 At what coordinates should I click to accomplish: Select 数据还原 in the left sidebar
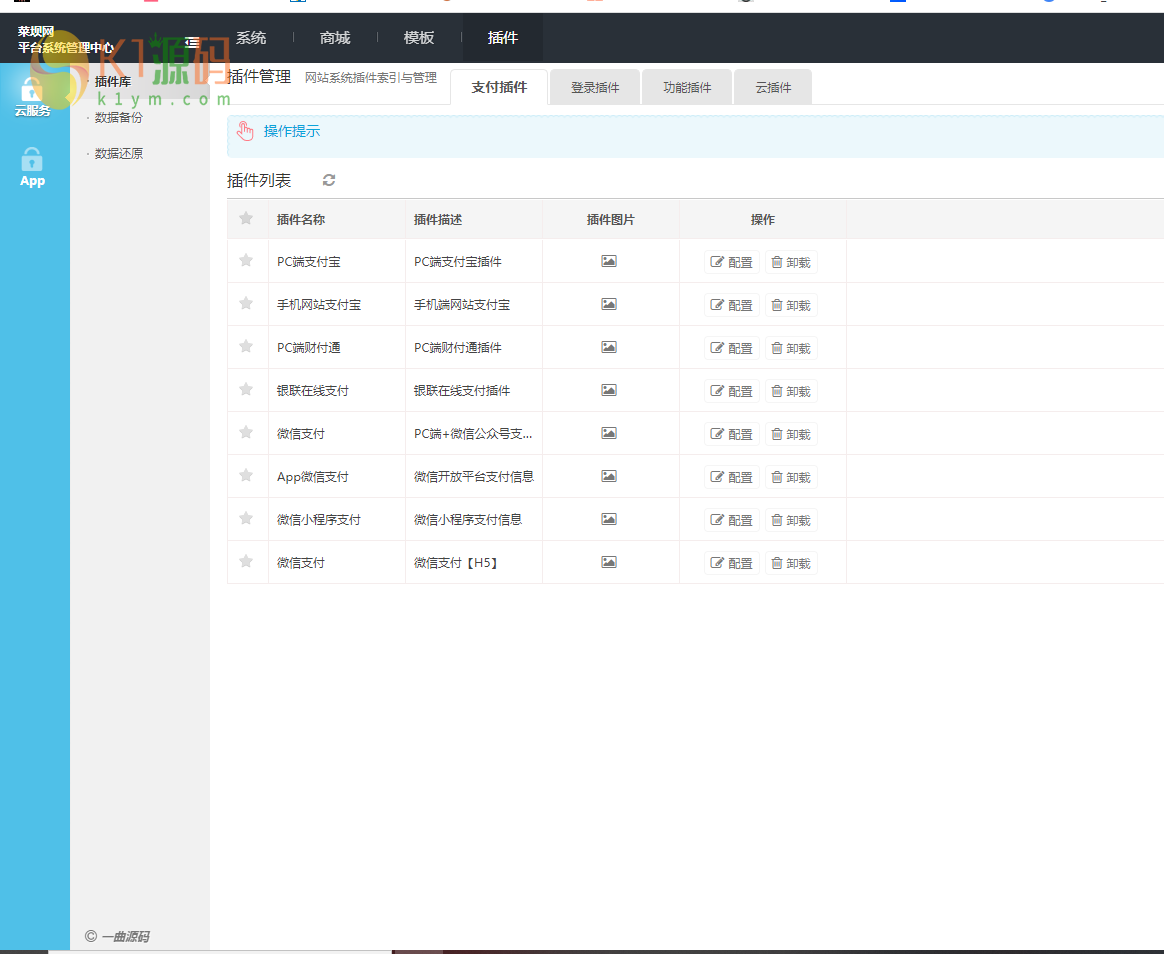(119, 154)
